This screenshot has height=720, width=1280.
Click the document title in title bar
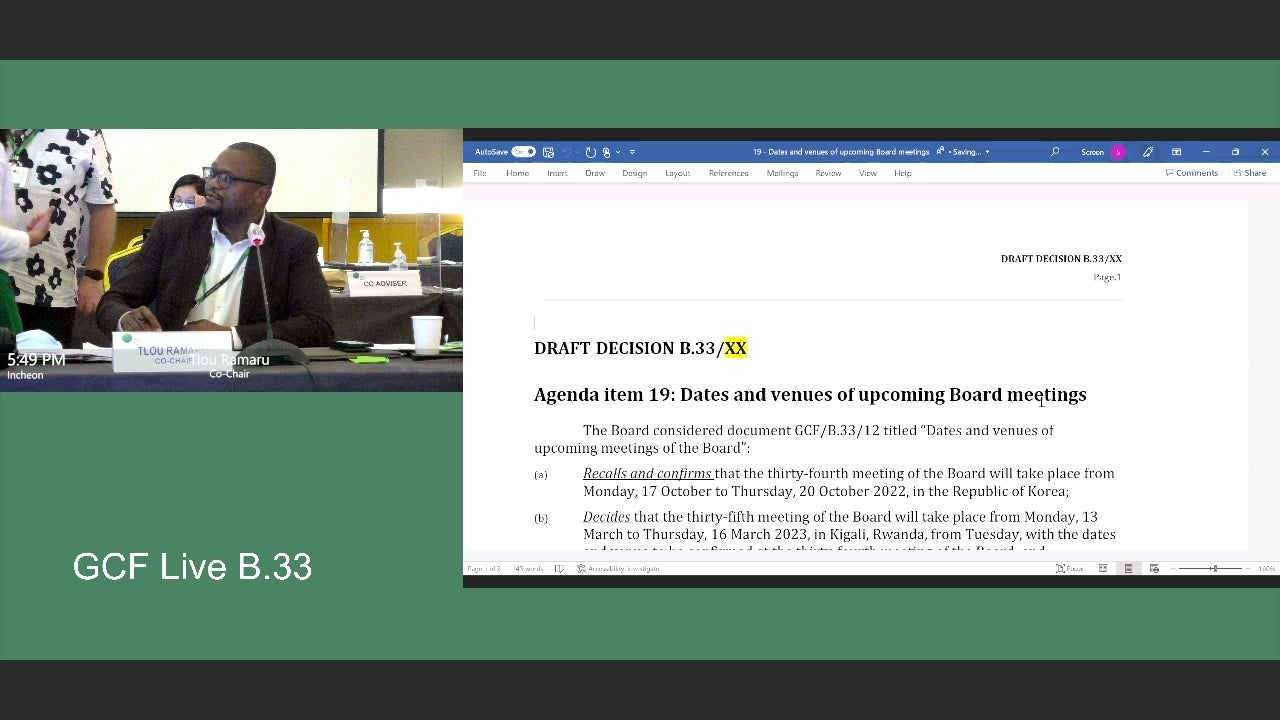[x=841, y=152]
